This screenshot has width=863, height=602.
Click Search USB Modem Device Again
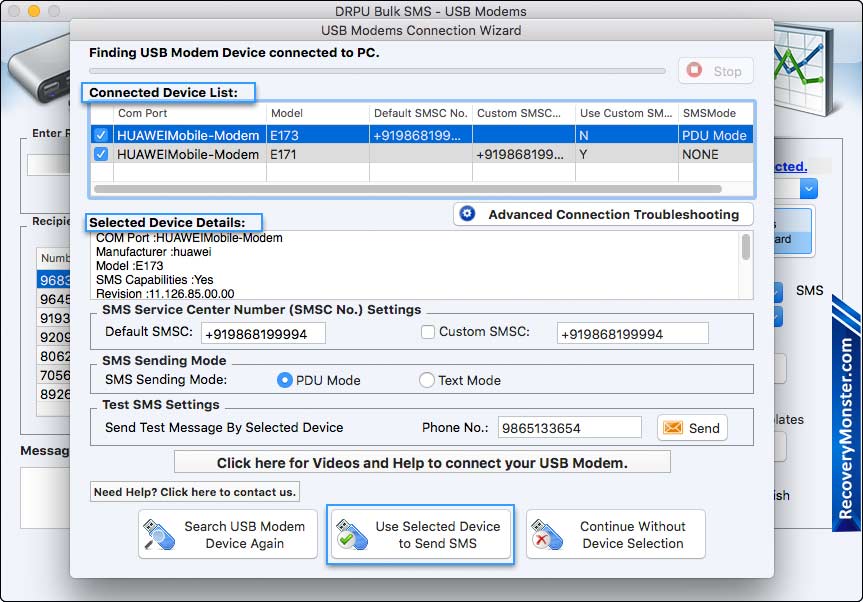pyautogui.click(x=228, y=534)
